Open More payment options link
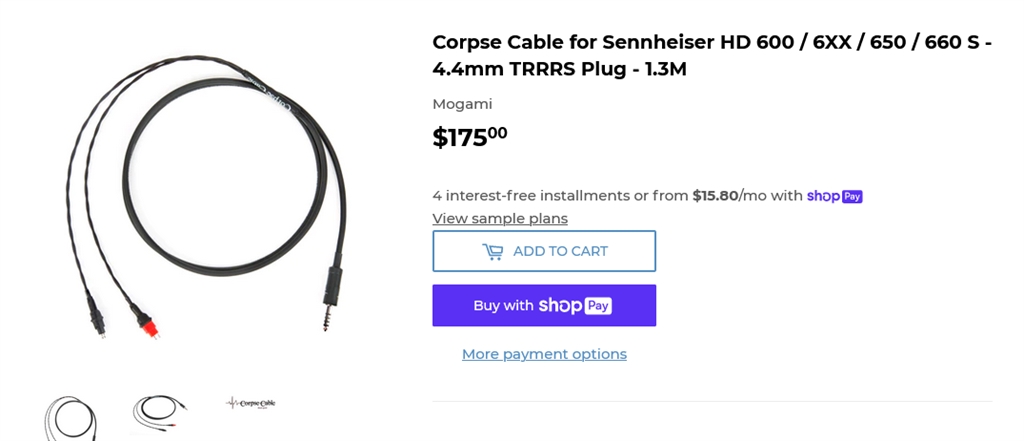The image size is (1024, 441). (x=544, y=354)
